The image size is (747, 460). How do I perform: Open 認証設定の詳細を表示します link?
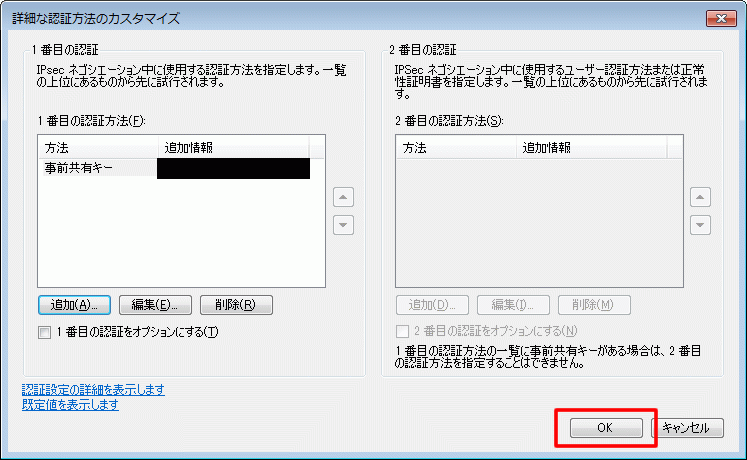tap(93, 390)
